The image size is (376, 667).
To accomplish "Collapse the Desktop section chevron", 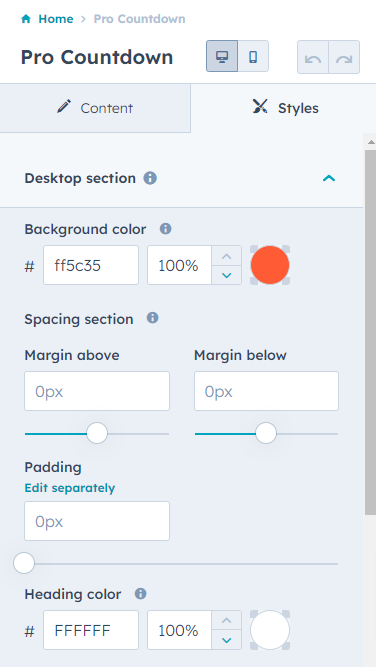I will click(329, 178).
